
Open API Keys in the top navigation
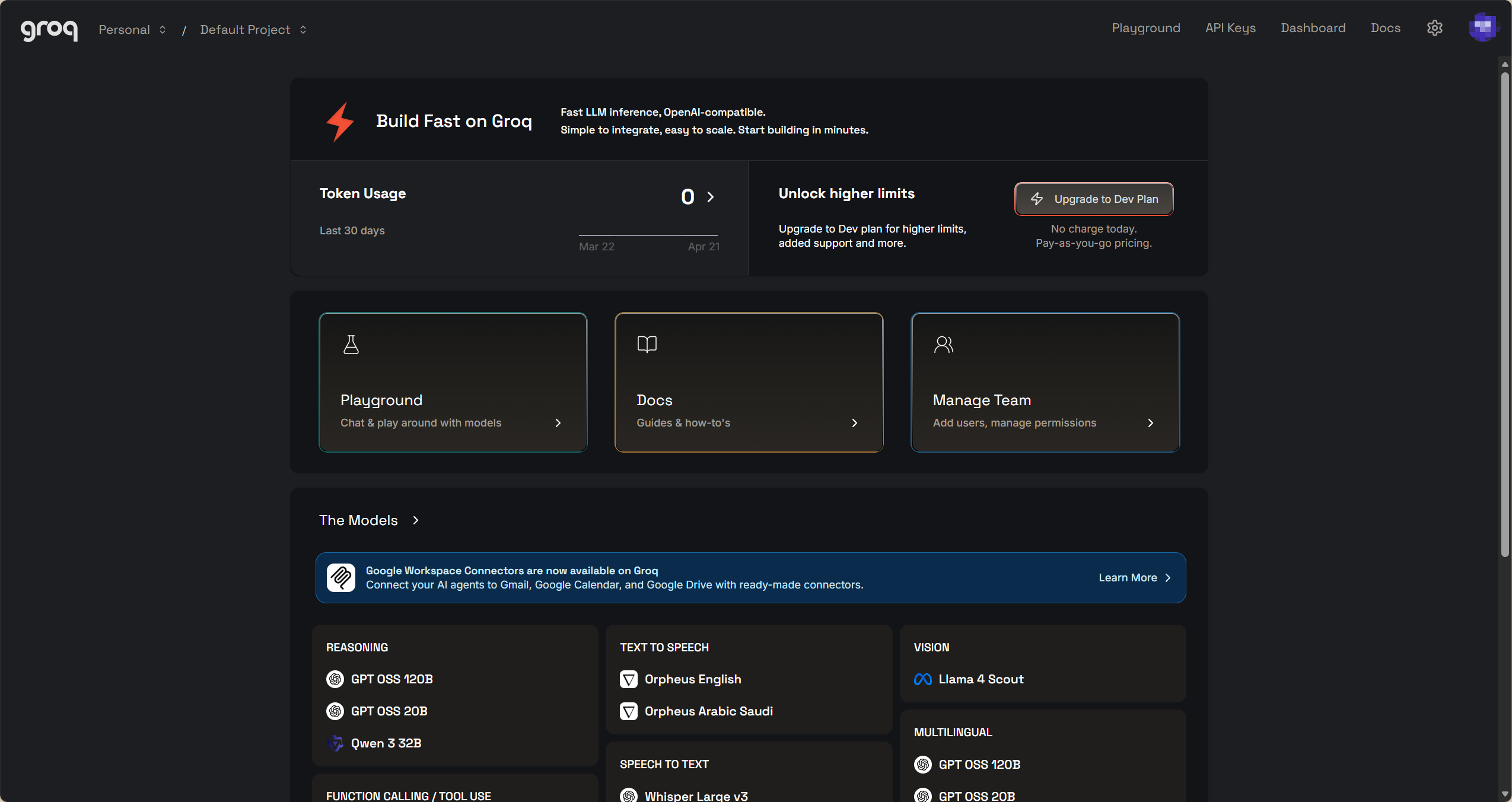[x=1230, y=28]
